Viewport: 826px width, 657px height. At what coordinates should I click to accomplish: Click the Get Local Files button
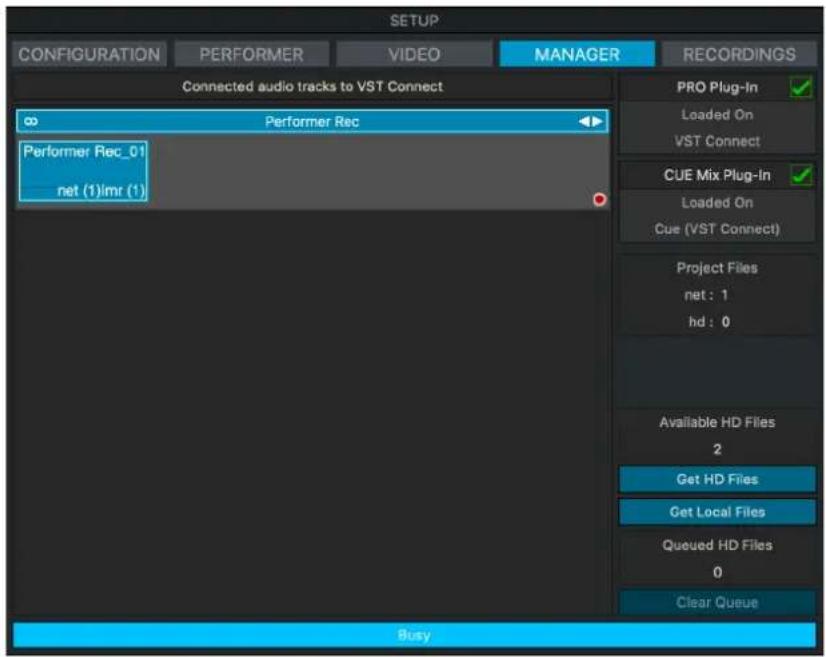(x=717, y=512)
